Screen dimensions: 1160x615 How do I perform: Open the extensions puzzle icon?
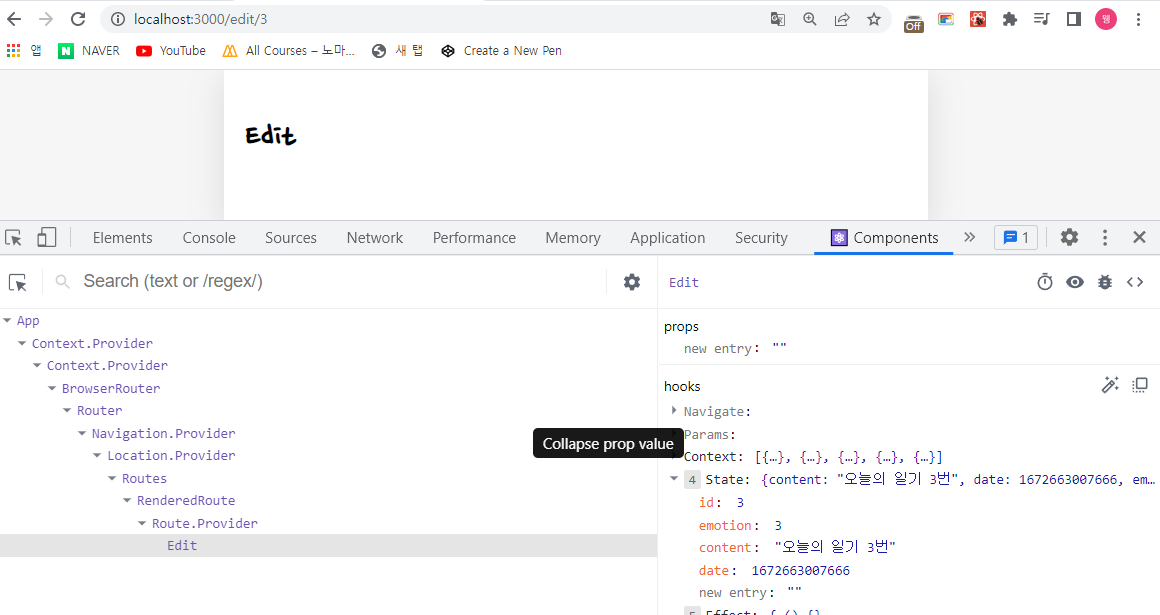click(x=1010, y=19)
